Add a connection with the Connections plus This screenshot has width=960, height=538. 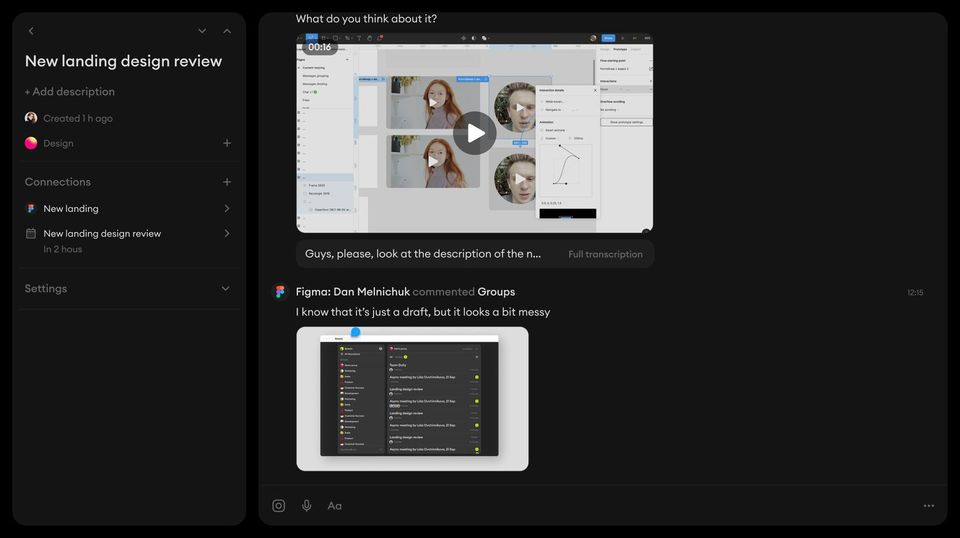tap(227, 182)
